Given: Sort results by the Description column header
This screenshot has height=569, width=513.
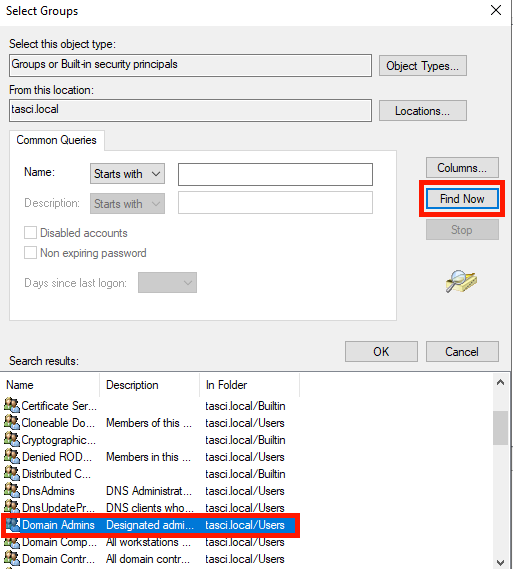Looking at the screenshot, I should (x=149, y=385).
